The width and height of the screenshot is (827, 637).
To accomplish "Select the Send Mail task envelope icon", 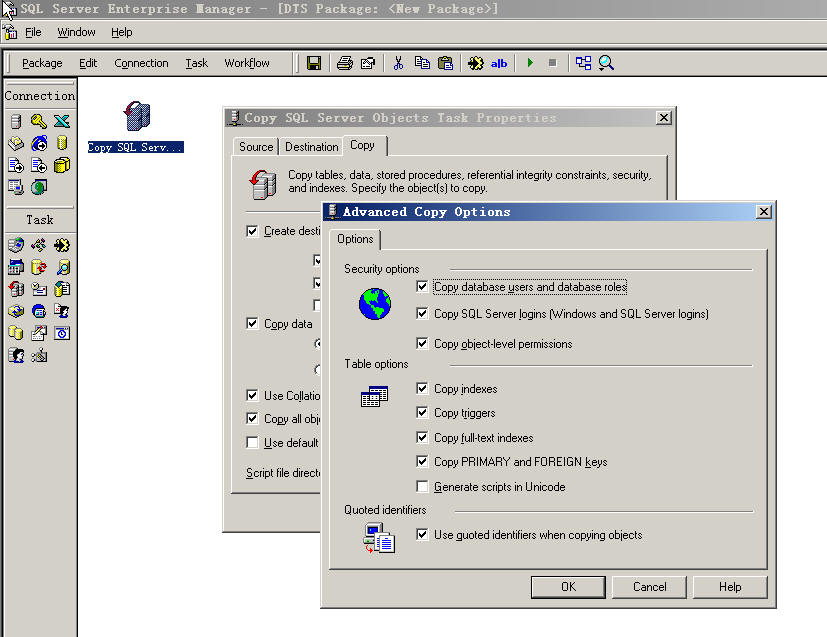I will (x=39, y=289).
